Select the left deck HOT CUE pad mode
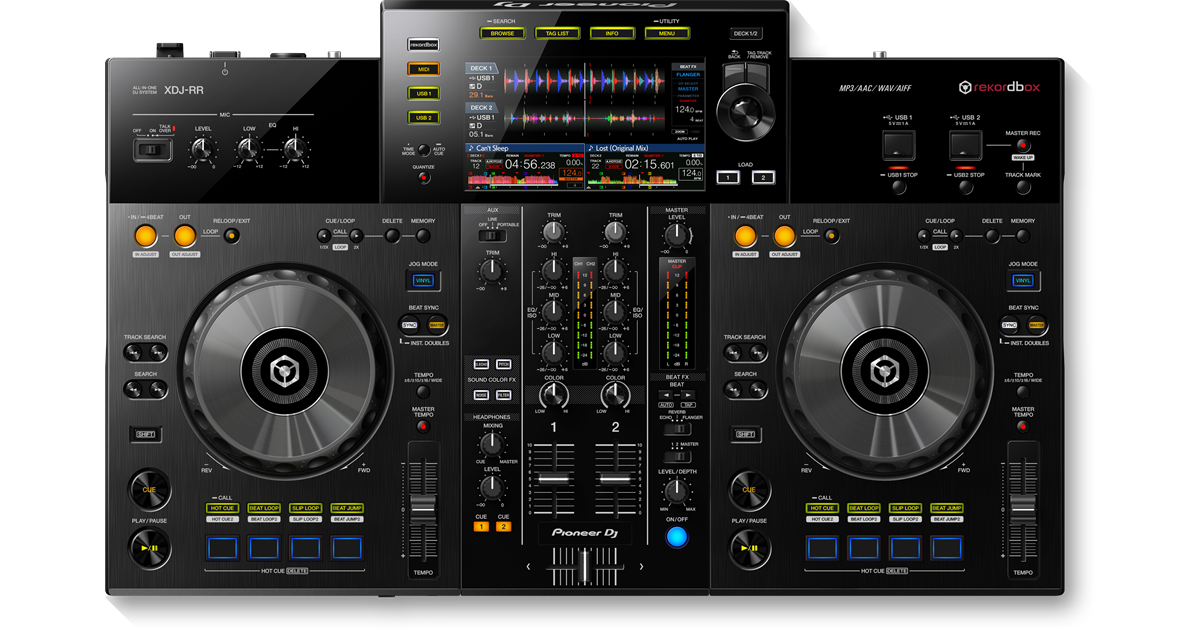The height and width of the screenshot is (630, 1200). (222, 508)
